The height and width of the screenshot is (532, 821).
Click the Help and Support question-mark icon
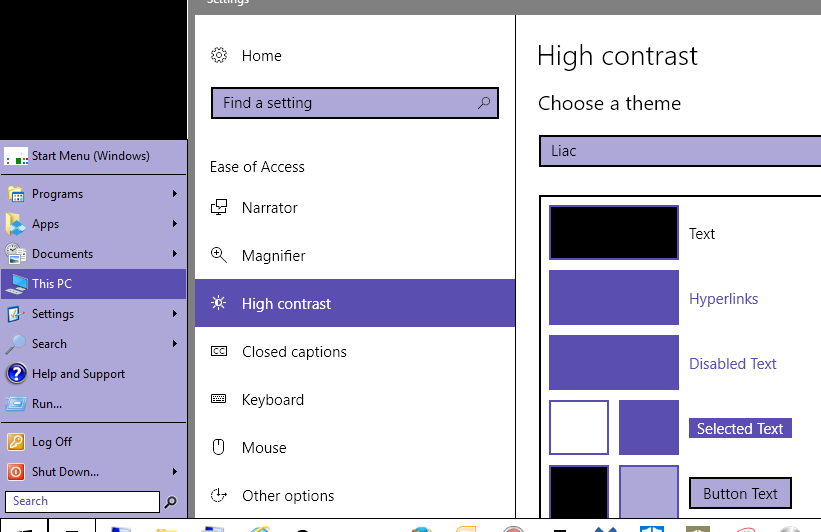(x=16, y=373)
